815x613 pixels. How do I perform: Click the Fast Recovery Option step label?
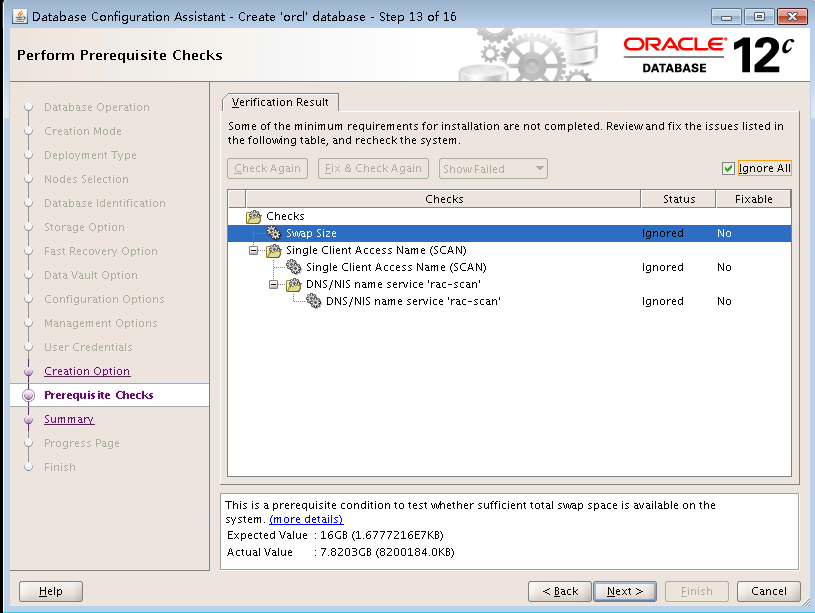pos(101,251)
